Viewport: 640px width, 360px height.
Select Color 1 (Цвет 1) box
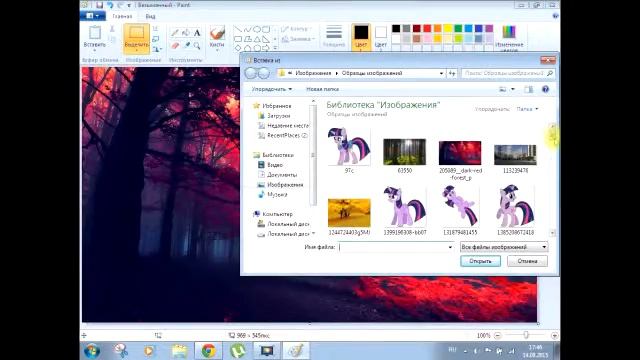(x=361, y=37)
